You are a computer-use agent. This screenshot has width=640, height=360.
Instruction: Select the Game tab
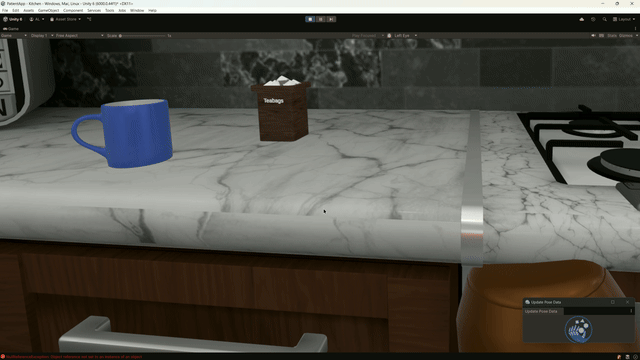coord(11,29)
